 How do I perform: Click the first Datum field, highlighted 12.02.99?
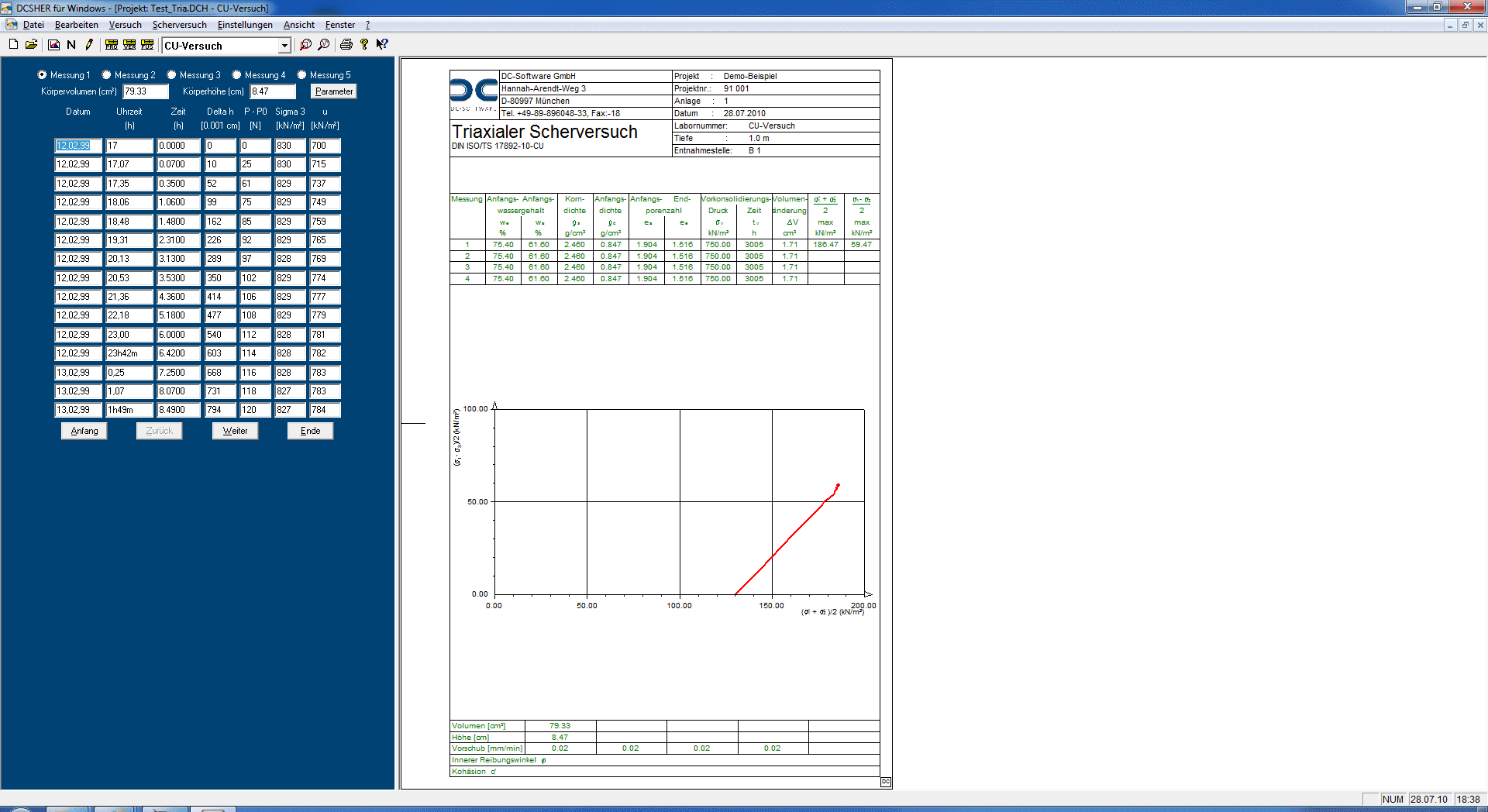click(78, 146)
